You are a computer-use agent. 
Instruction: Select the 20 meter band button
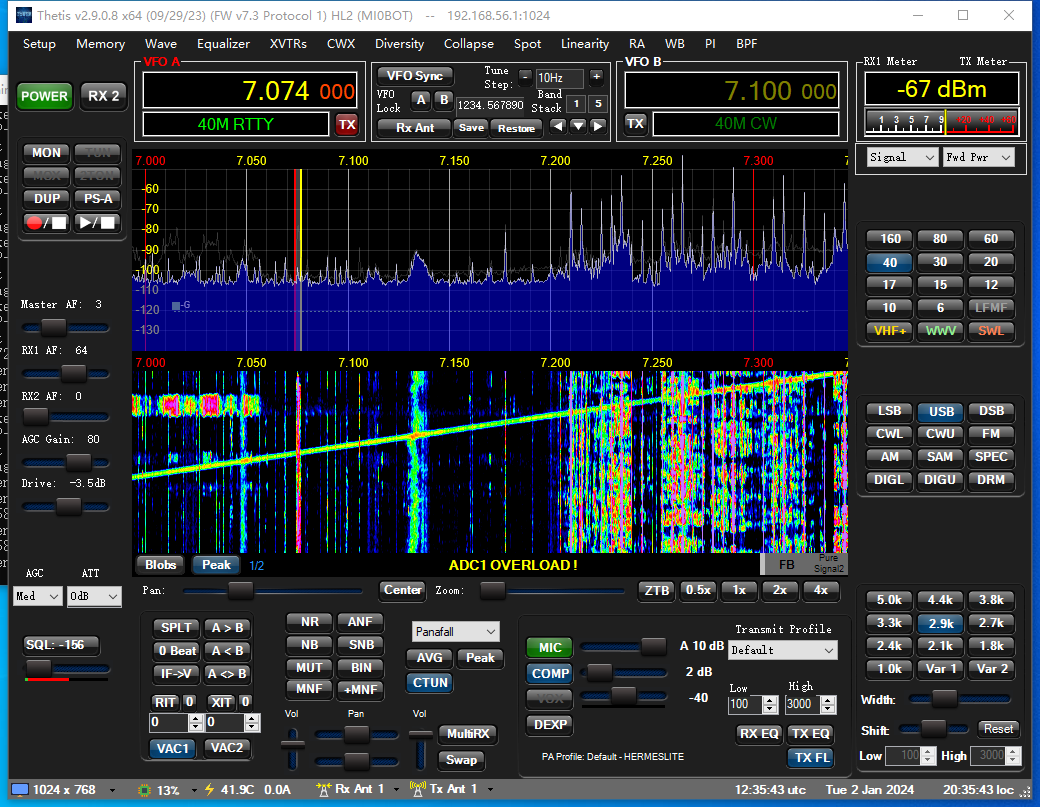pos(990,262)
